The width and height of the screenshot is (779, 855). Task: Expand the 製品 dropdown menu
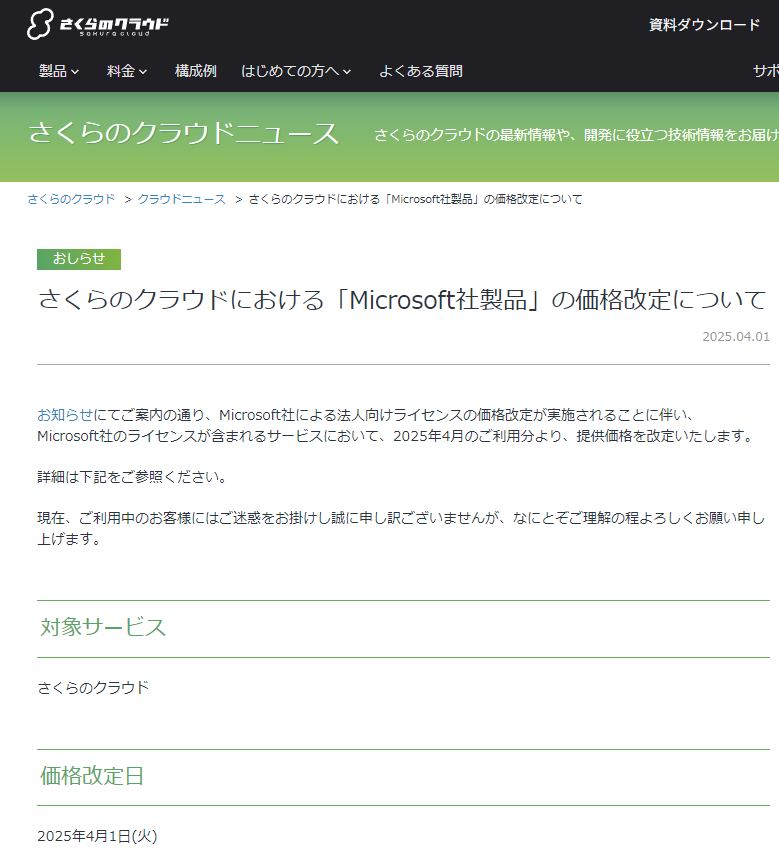(x=59, y=71)
